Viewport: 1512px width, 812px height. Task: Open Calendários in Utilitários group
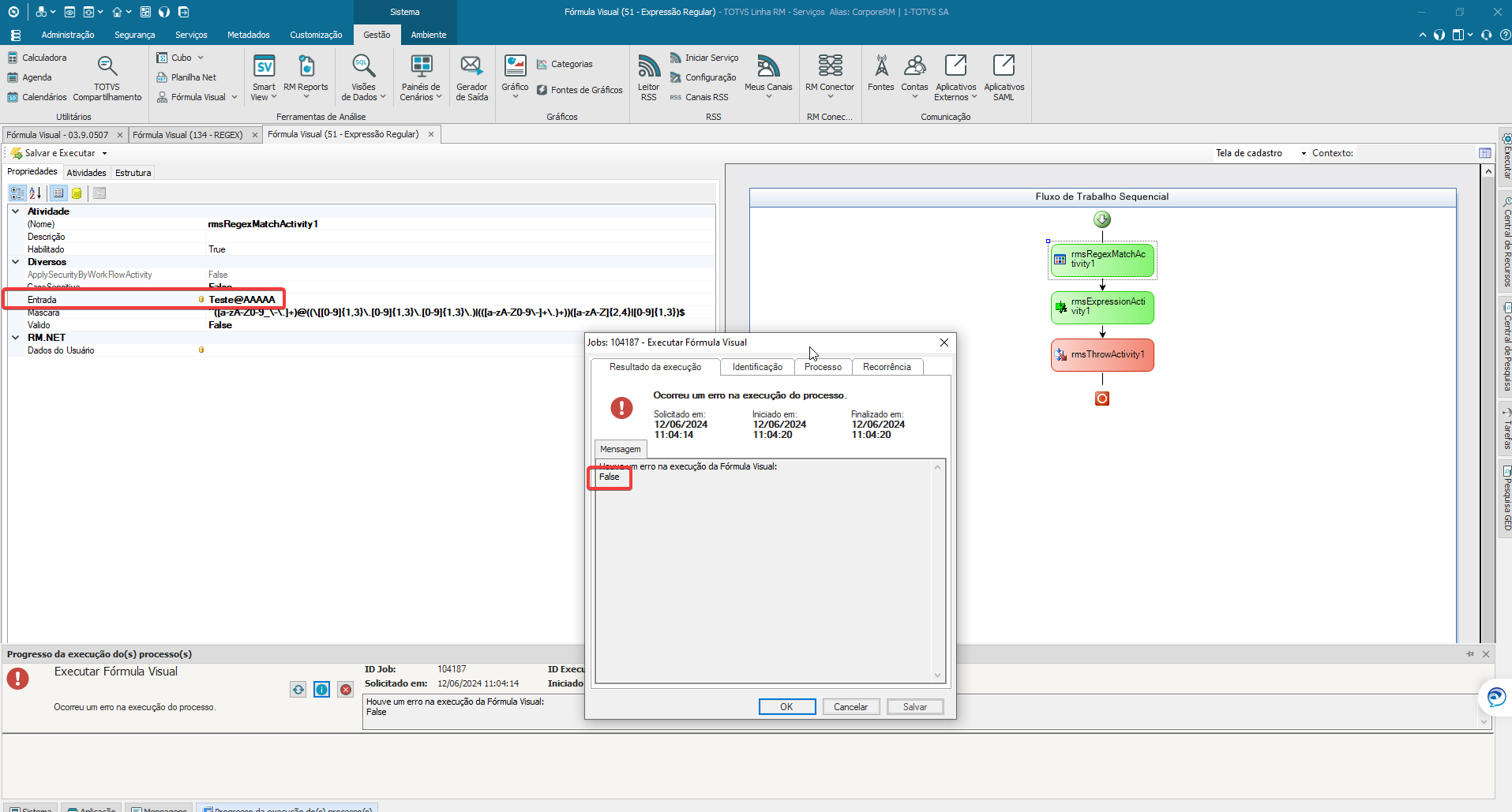[37, 97]
